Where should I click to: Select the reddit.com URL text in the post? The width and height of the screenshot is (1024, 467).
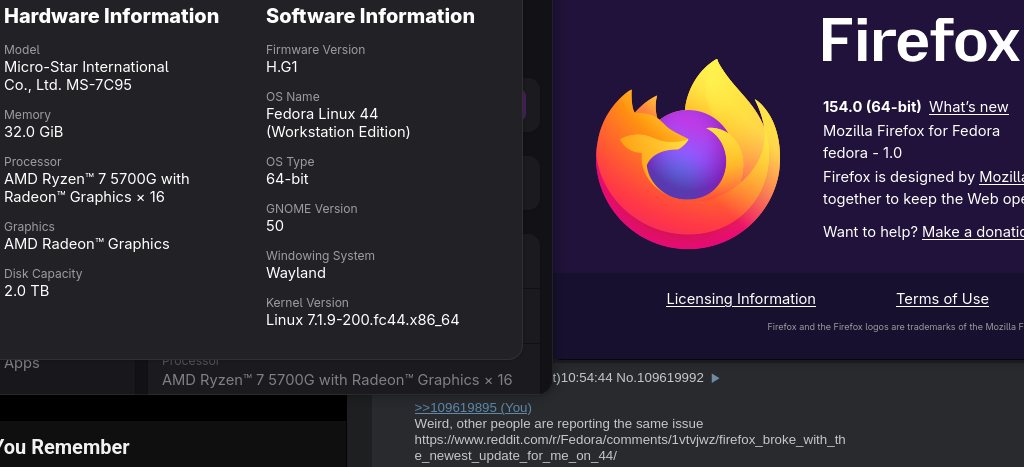630,447
